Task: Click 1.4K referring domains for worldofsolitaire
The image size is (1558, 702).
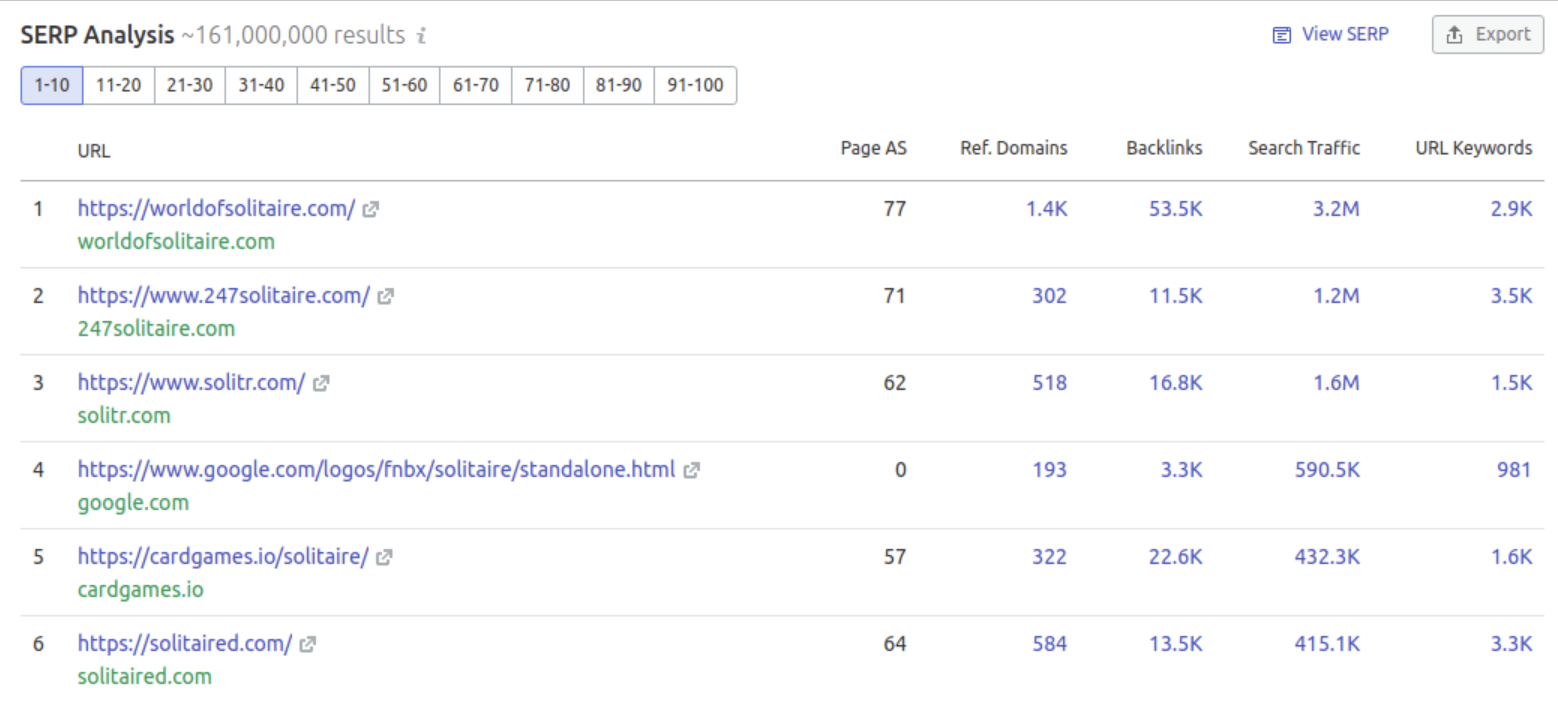Action: coord(1047,209)
